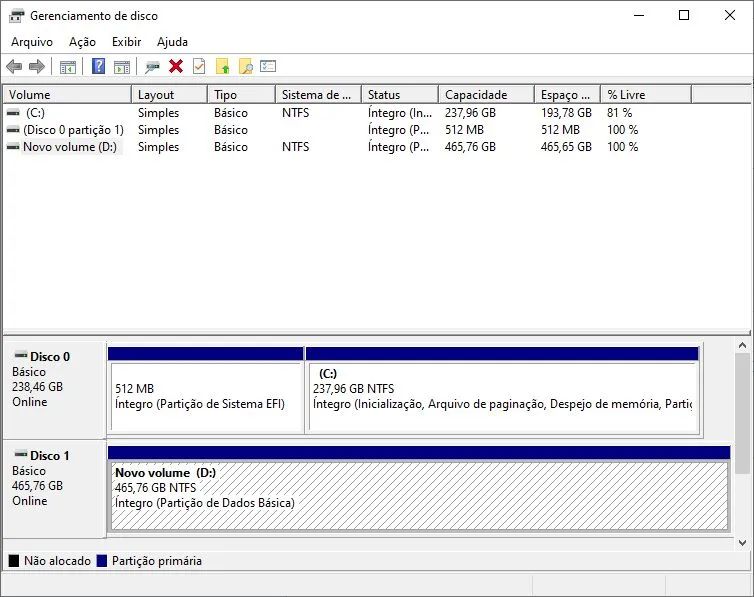Sort by the Status column header

[x=400, y=95]
